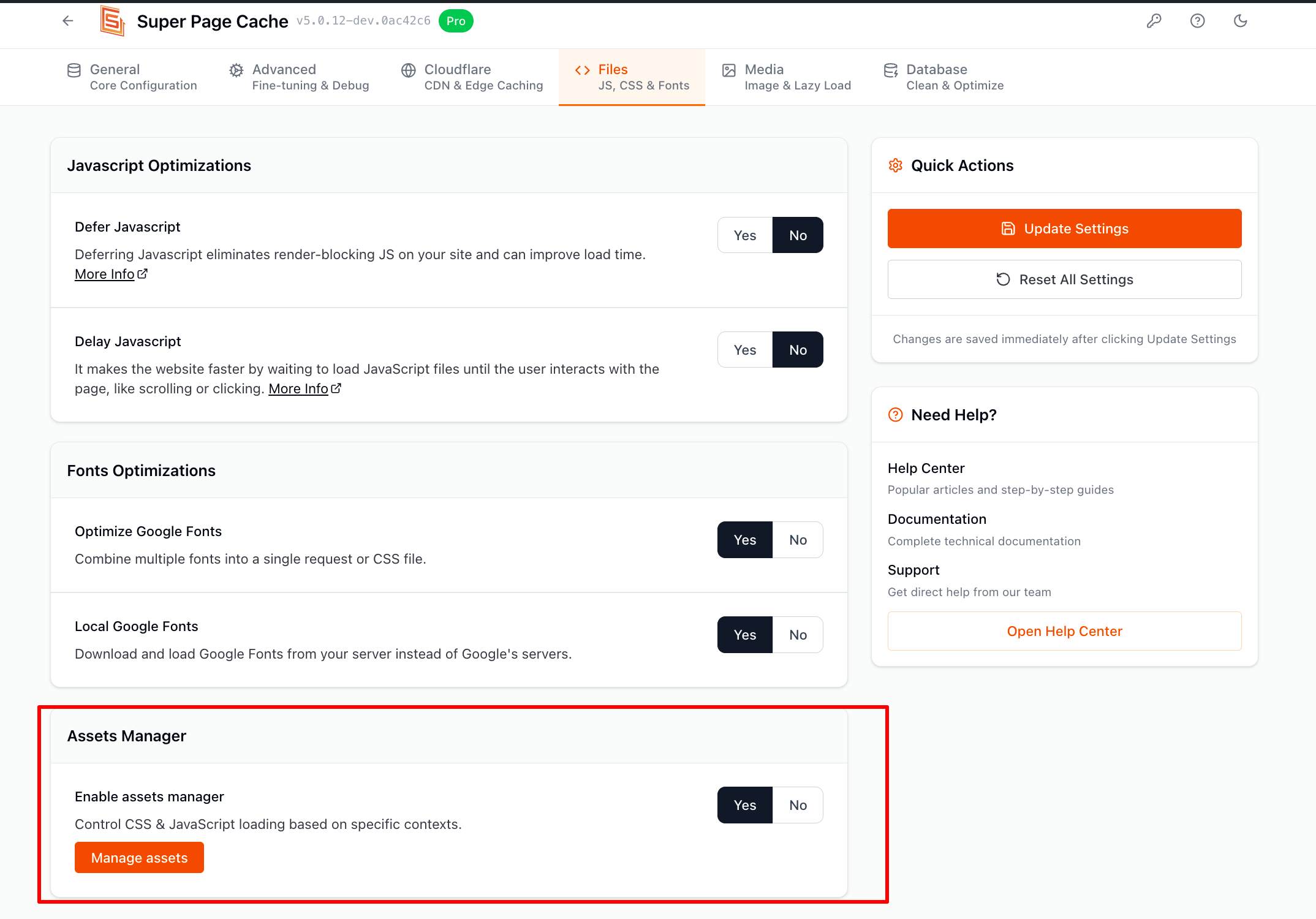Open the help question mark icon
1316x919 pixels.
(x=1197, y=21)
